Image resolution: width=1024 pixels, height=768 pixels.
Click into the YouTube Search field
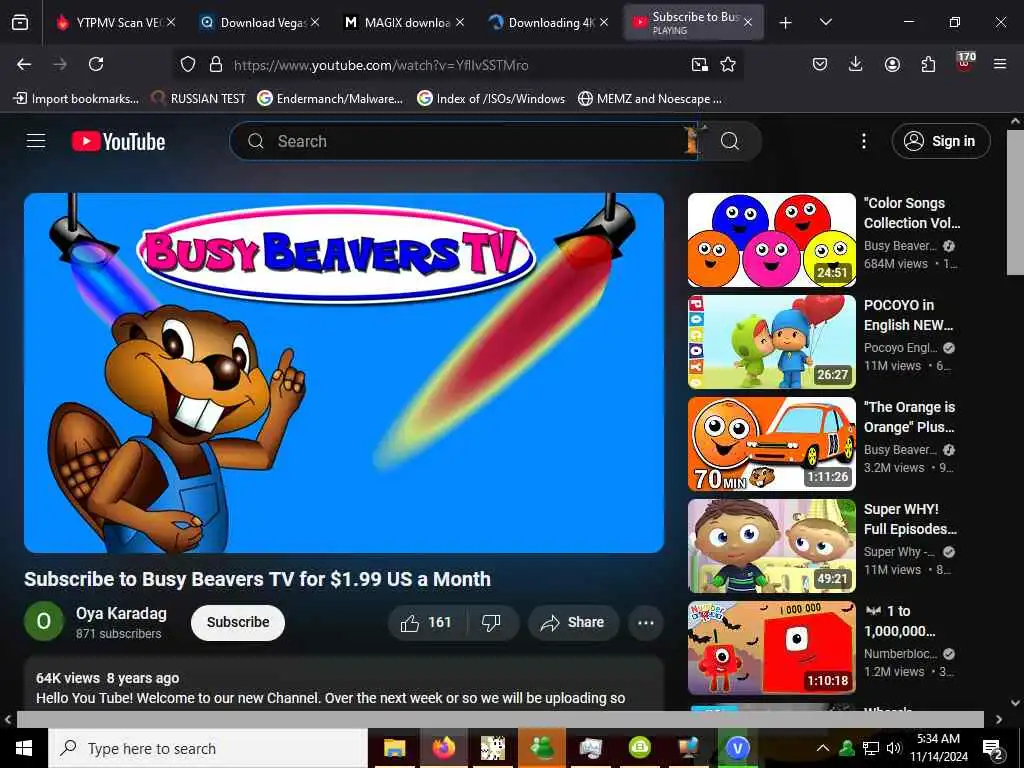tap(464, 141)
